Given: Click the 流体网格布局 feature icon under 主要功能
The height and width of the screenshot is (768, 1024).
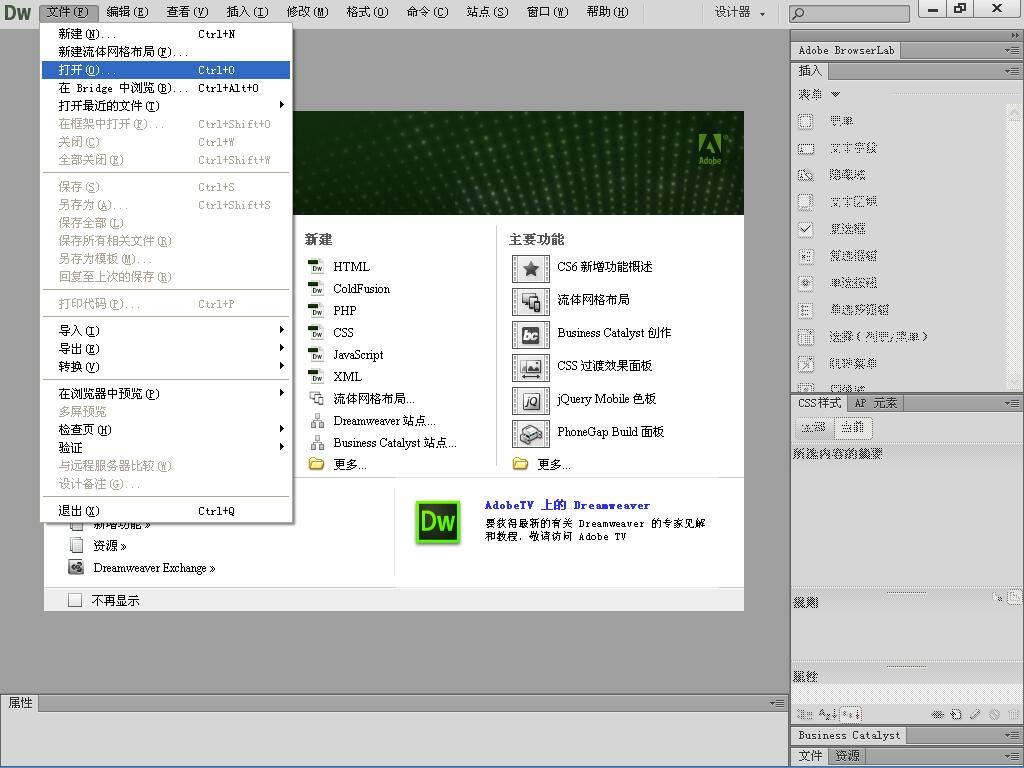Looking at the screenshot, I should pyautogui.click(x=530, y=301).
